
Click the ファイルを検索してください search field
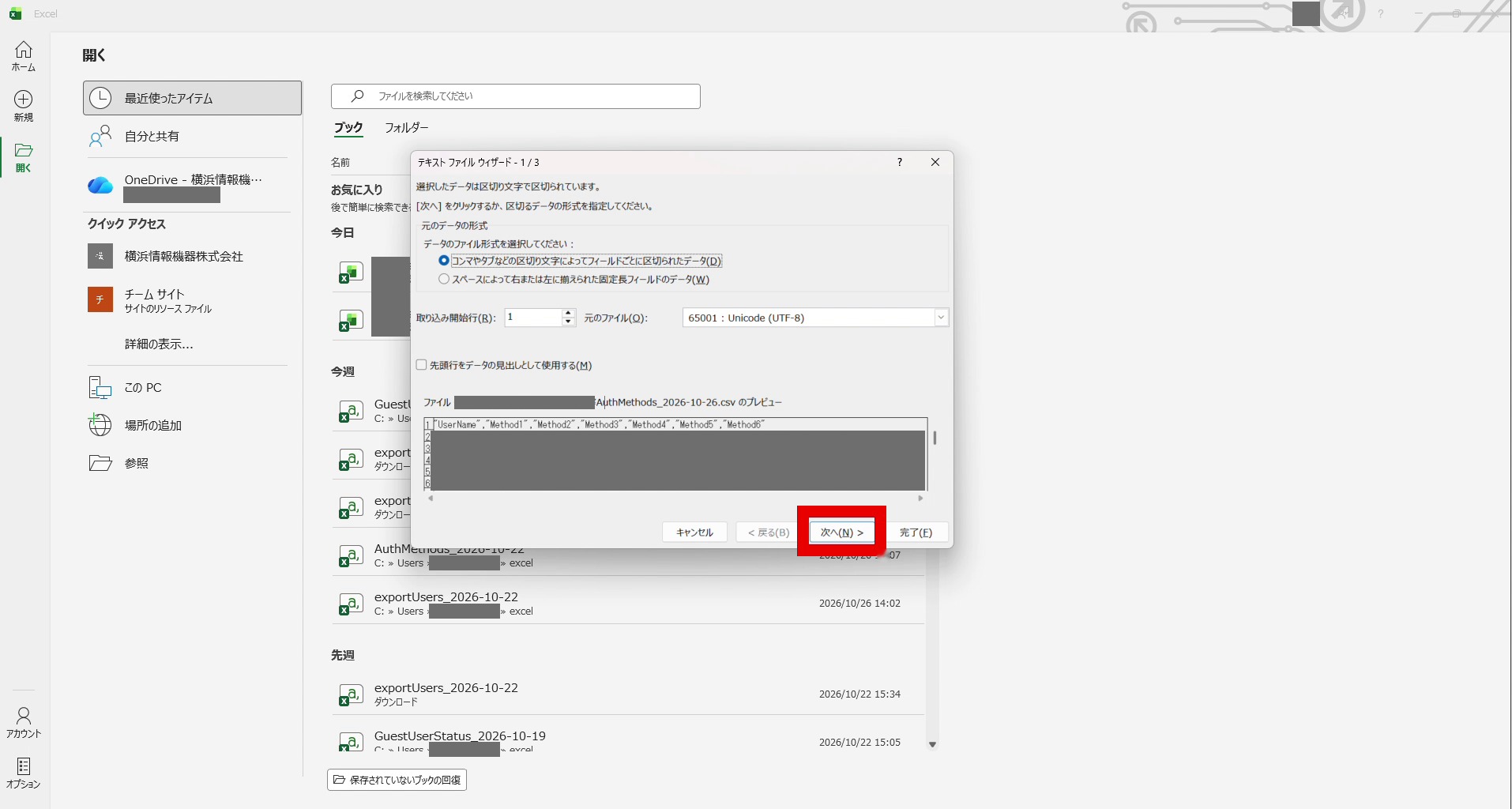click(516, 96)
